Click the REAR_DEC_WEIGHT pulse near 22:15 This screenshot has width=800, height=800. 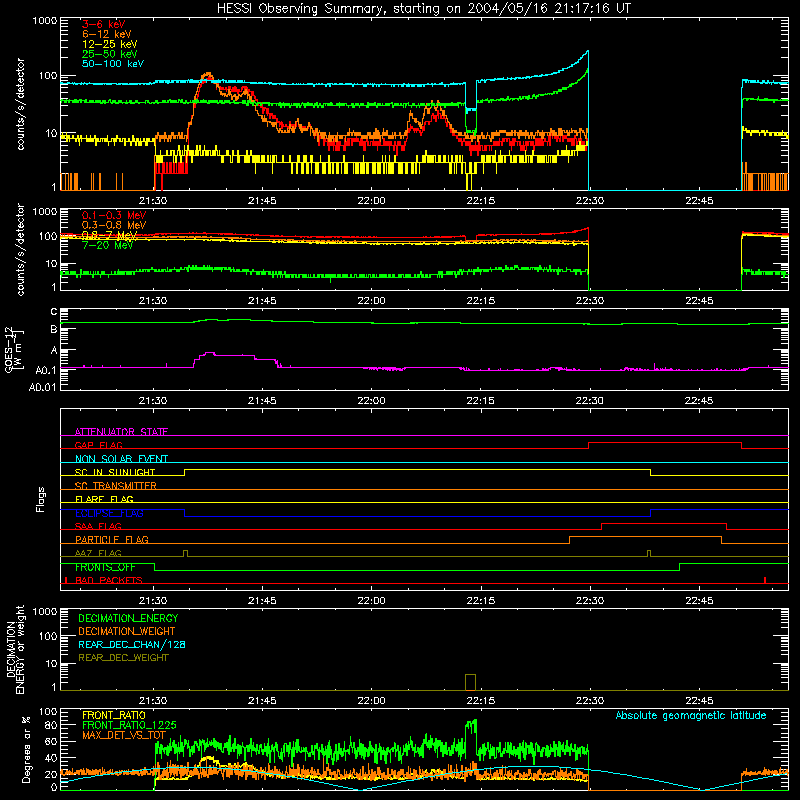pos(470,682)
